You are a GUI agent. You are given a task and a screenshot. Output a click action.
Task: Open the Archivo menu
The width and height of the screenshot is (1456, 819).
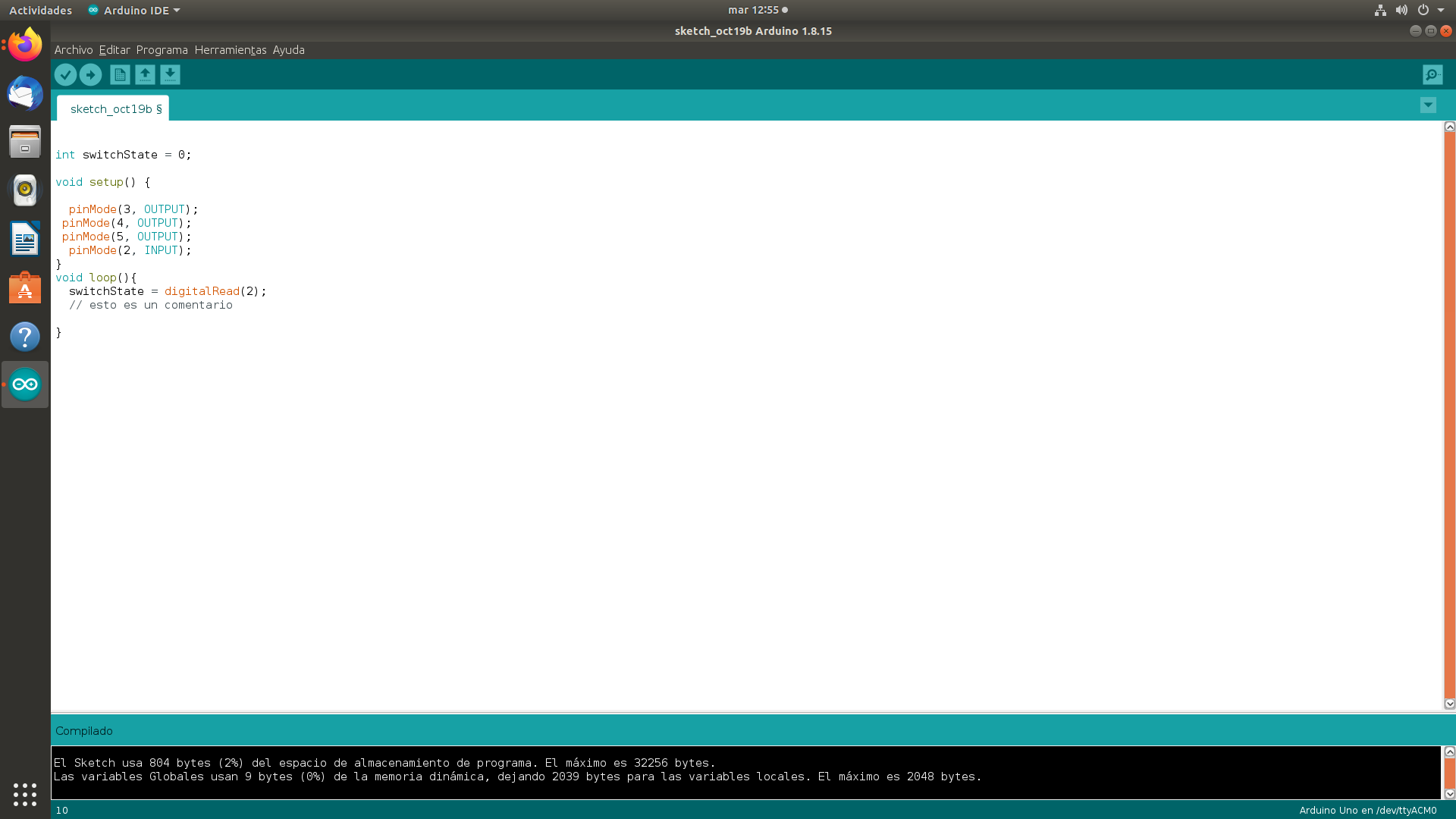[x=73, y=49]
